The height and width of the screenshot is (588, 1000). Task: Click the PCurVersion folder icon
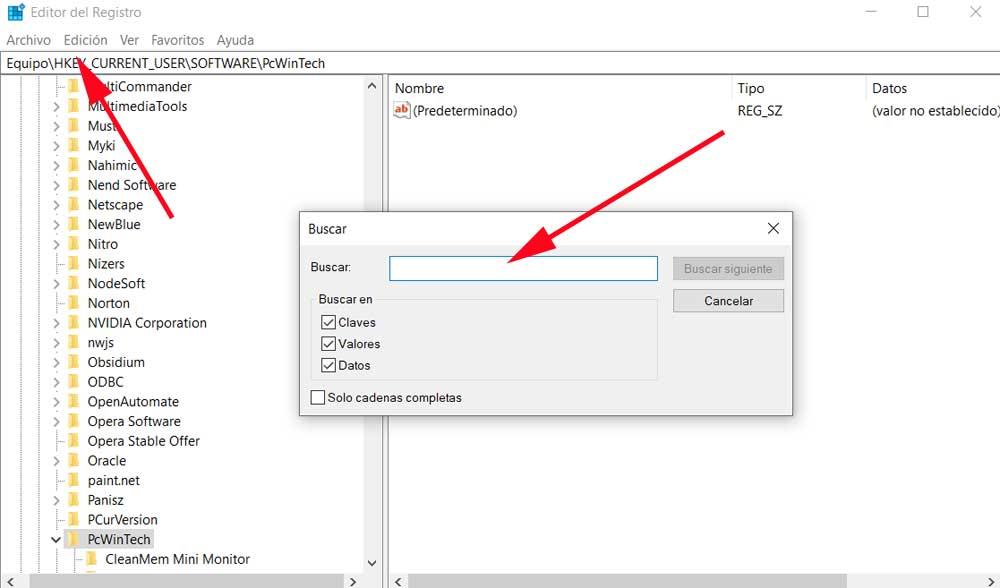tap(74, 520)
